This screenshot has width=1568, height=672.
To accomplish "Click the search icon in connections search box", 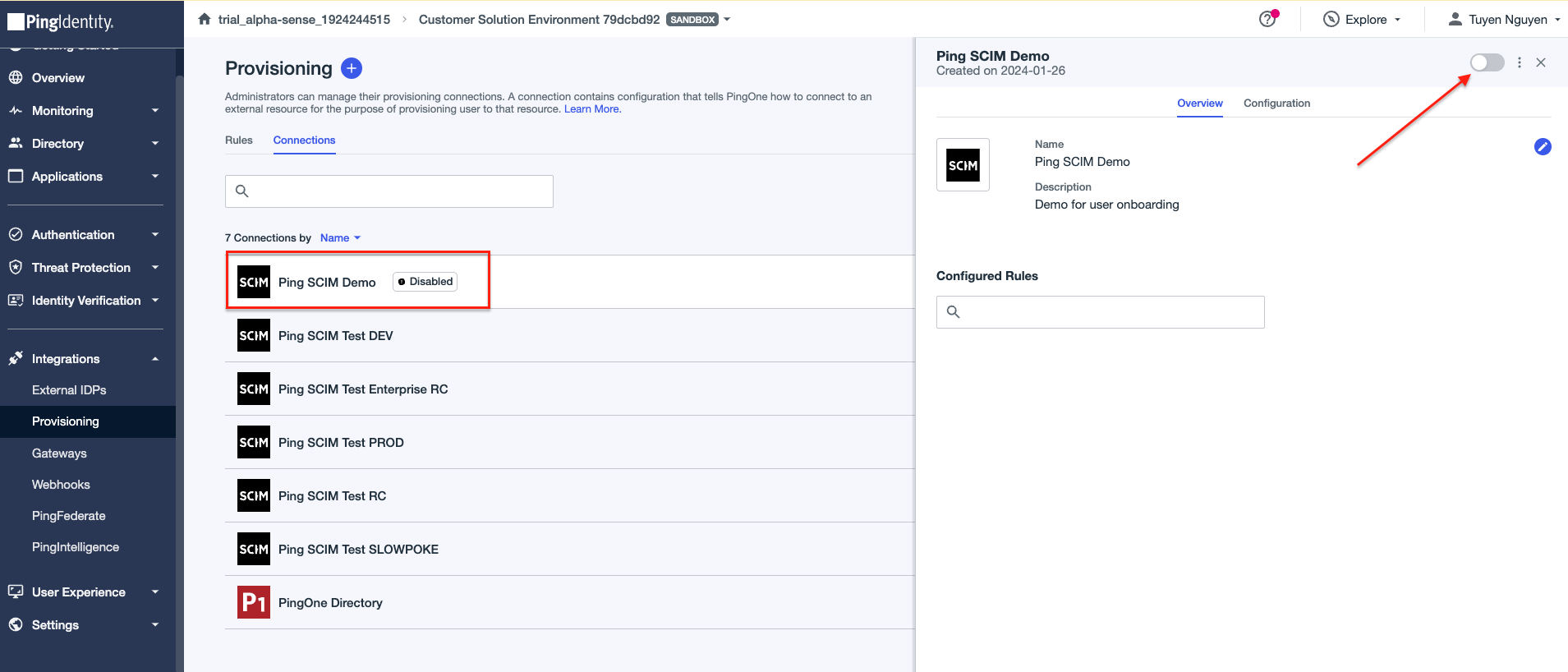I will pos(242,191).
